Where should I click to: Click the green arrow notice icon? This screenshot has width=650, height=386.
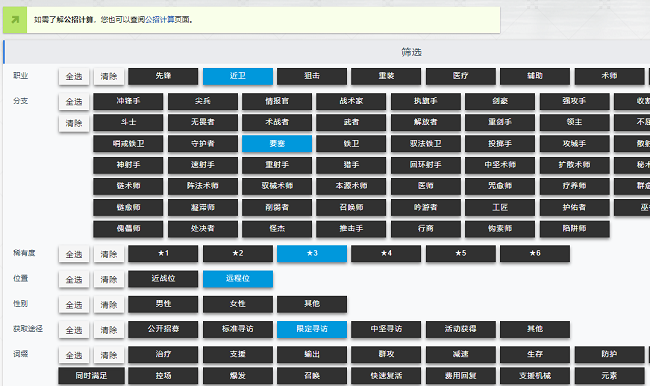tap(15, 19)
